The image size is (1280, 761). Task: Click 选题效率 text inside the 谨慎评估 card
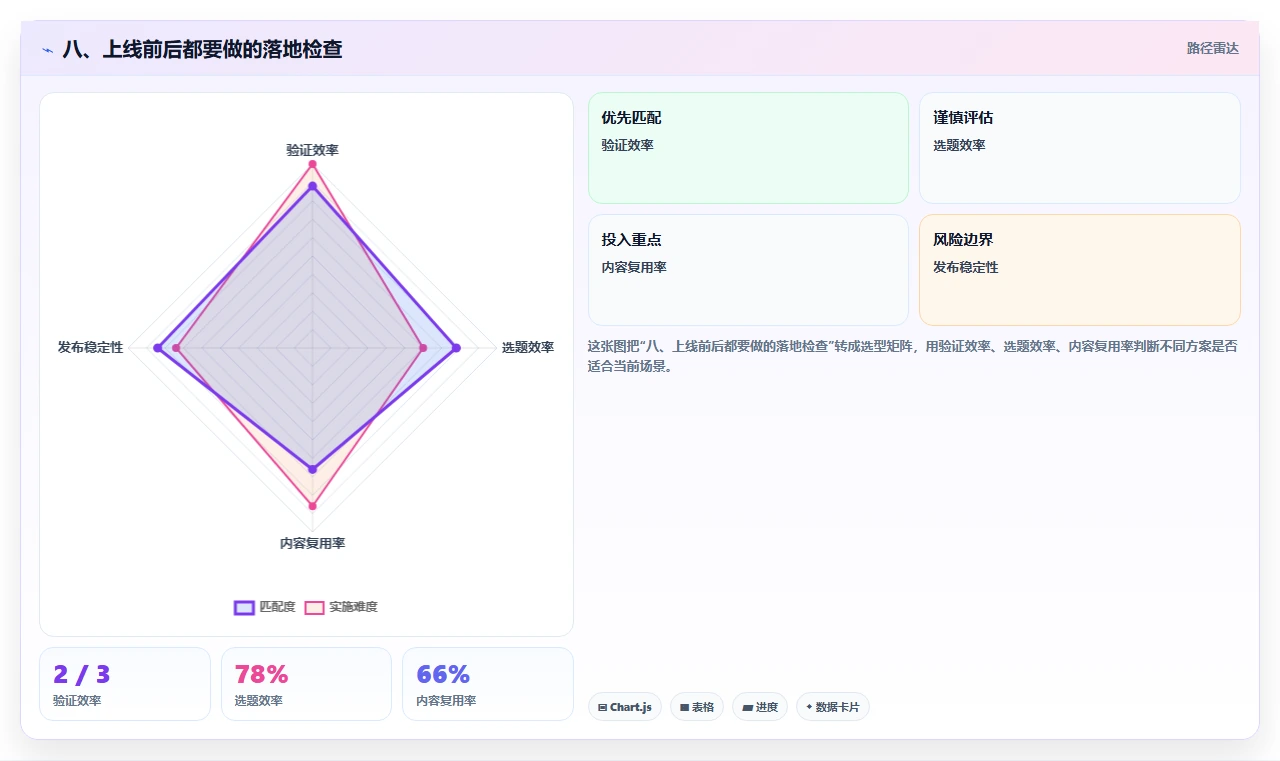[959, 145]
